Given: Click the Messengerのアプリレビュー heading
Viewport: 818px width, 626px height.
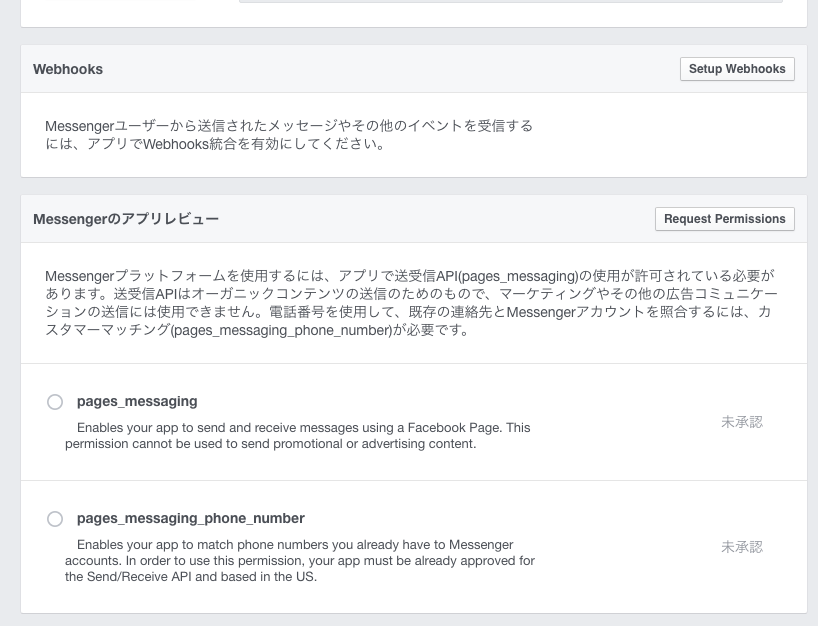Looking at the screenshot, I should pos(126,219).
